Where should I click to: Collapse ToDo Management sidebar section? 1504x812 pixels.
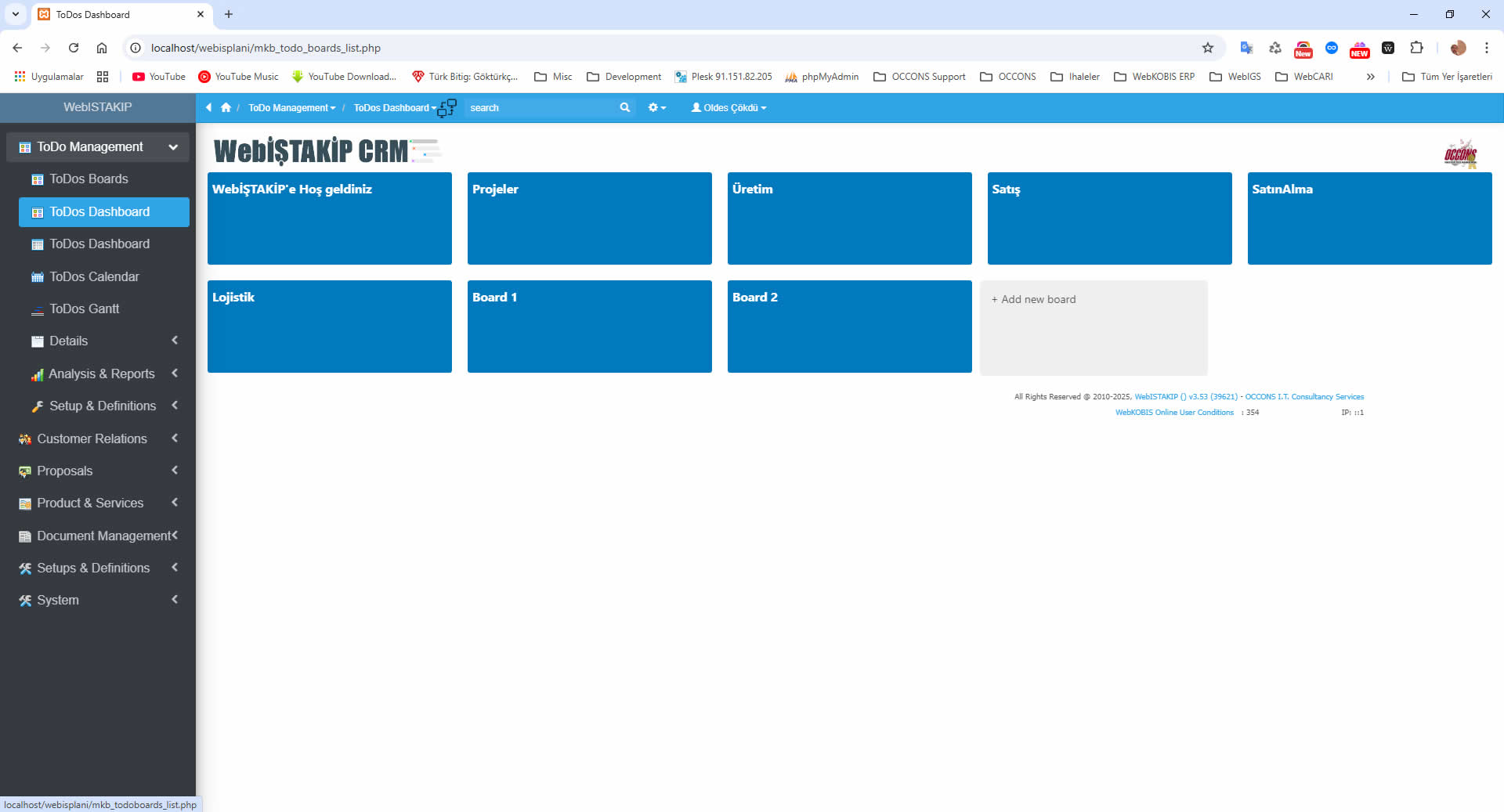click(98, 146)
